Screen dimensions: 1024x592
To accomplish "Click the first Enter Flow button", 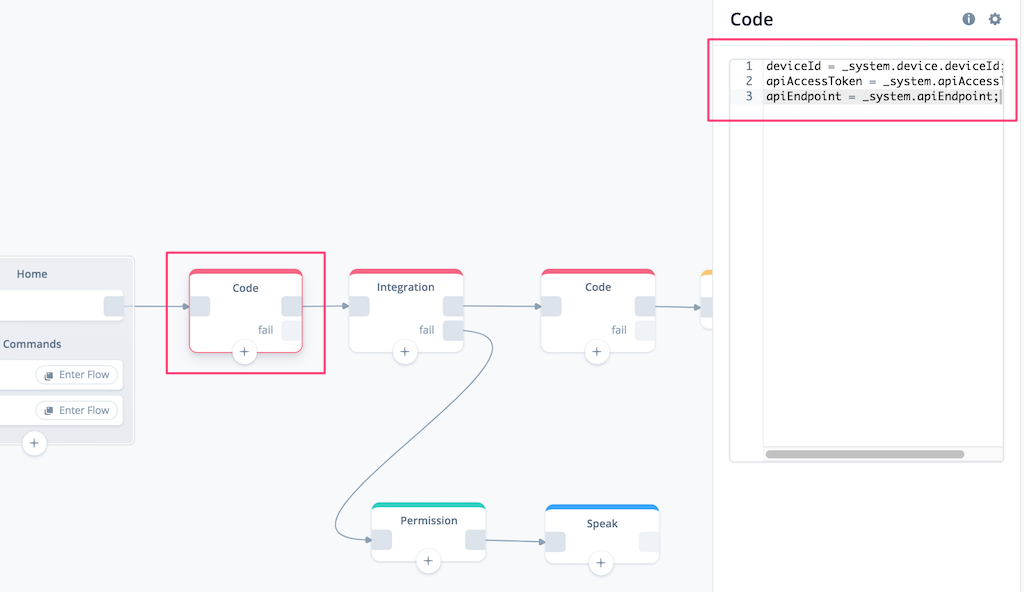I will [x=77, y=374].
